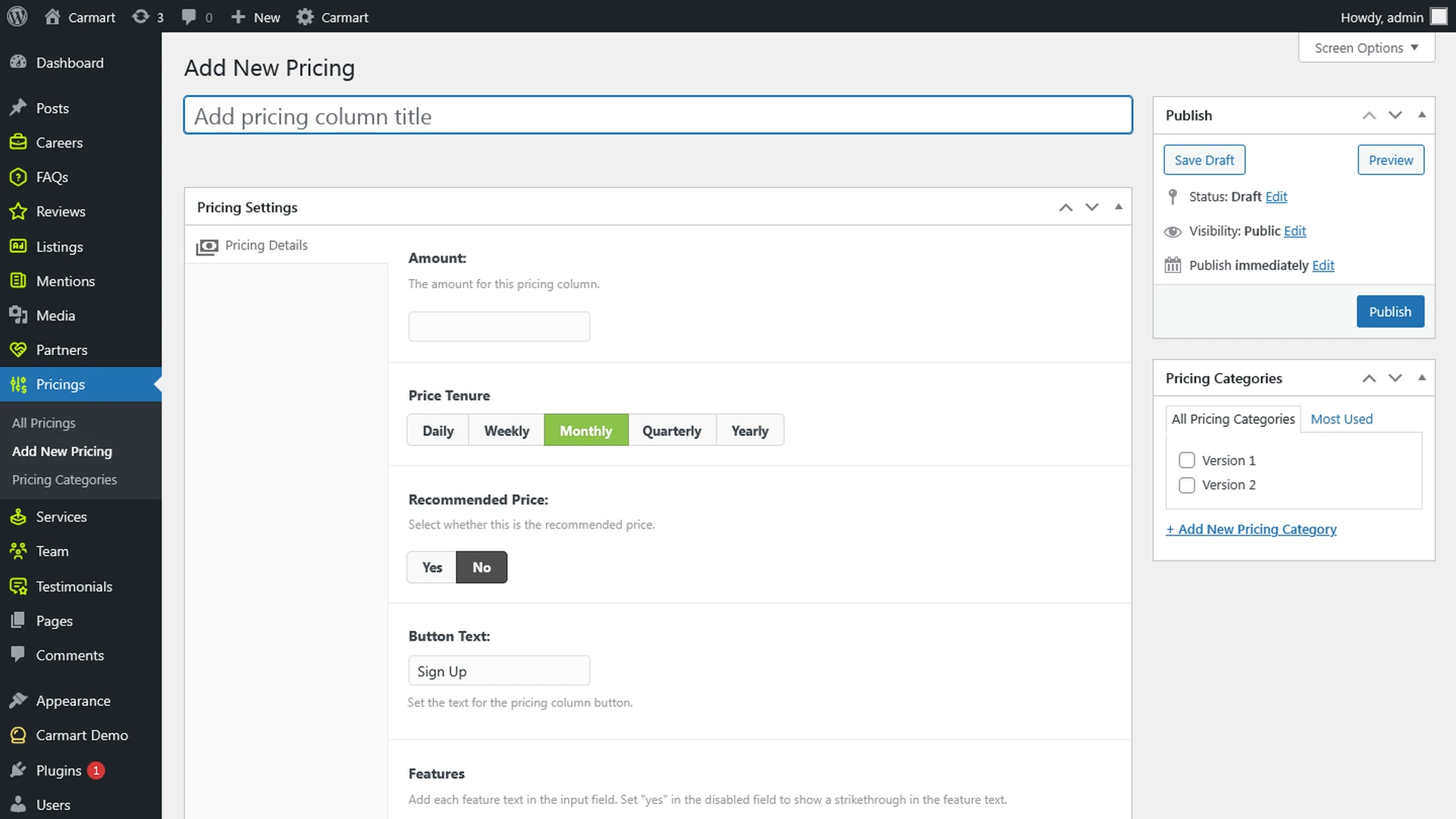Click the Services icon in sidebar
Image resolution: width=1456 pixels, height=819 pixels.
click(x=18, y=516)
